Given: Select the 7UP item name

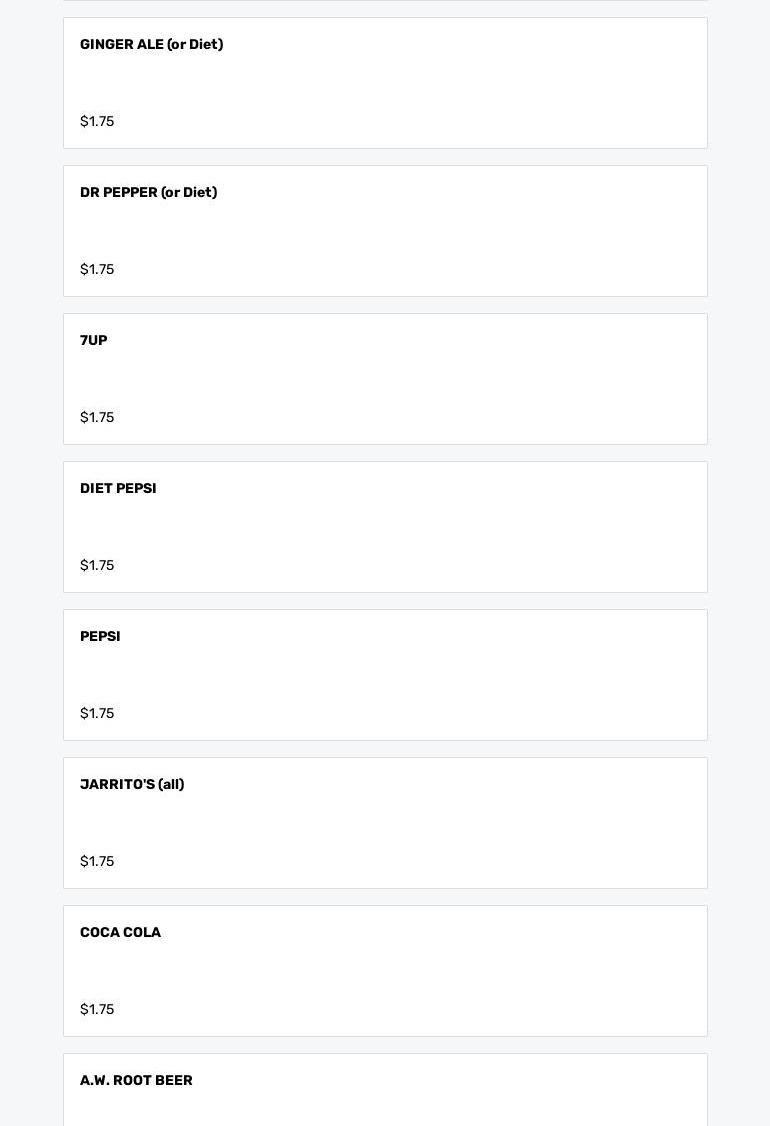Looking at the screenshot, I should click(93, 341).
